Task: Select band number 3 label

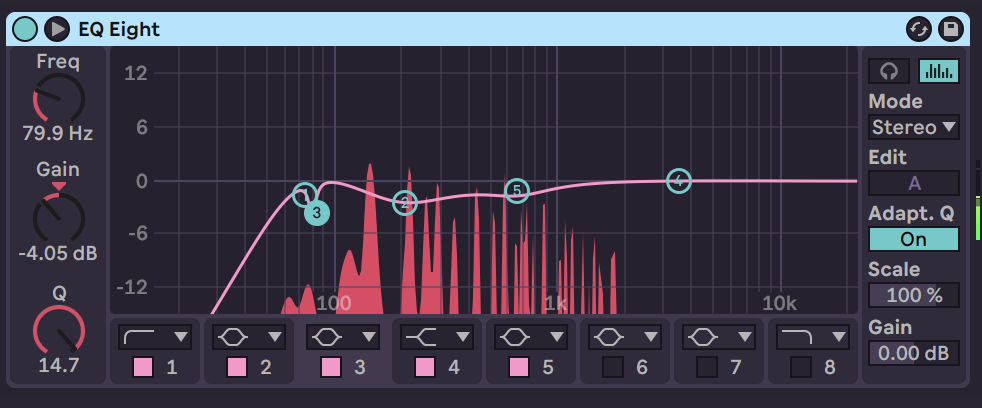Action: (359, 367)
